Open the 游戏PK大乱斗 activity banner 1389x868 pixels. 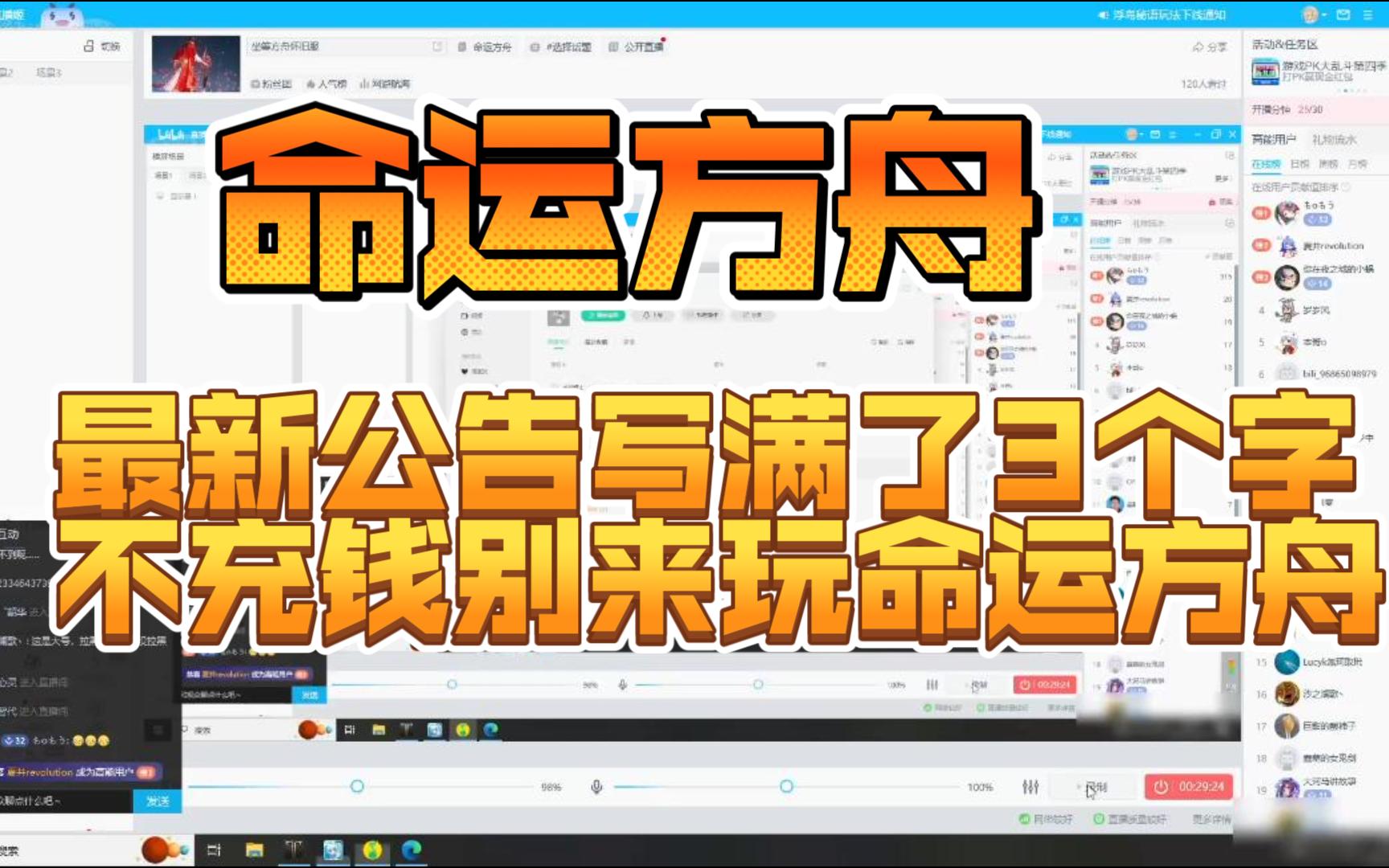point(1318,72)
